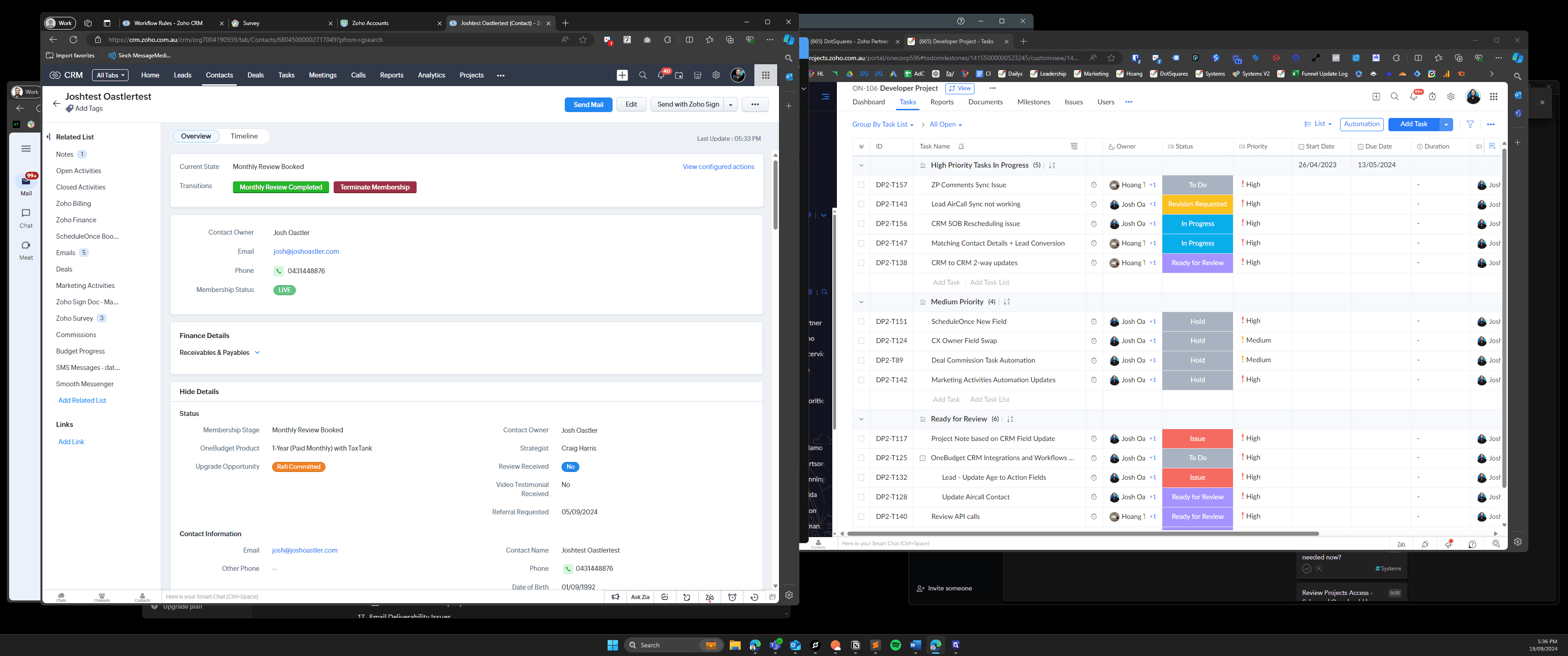This screenshot has width=1568, height=656.
Task: Select the checkbox for DP2-T151 ScheduleOnce New Field
Action: click(861, 321)
